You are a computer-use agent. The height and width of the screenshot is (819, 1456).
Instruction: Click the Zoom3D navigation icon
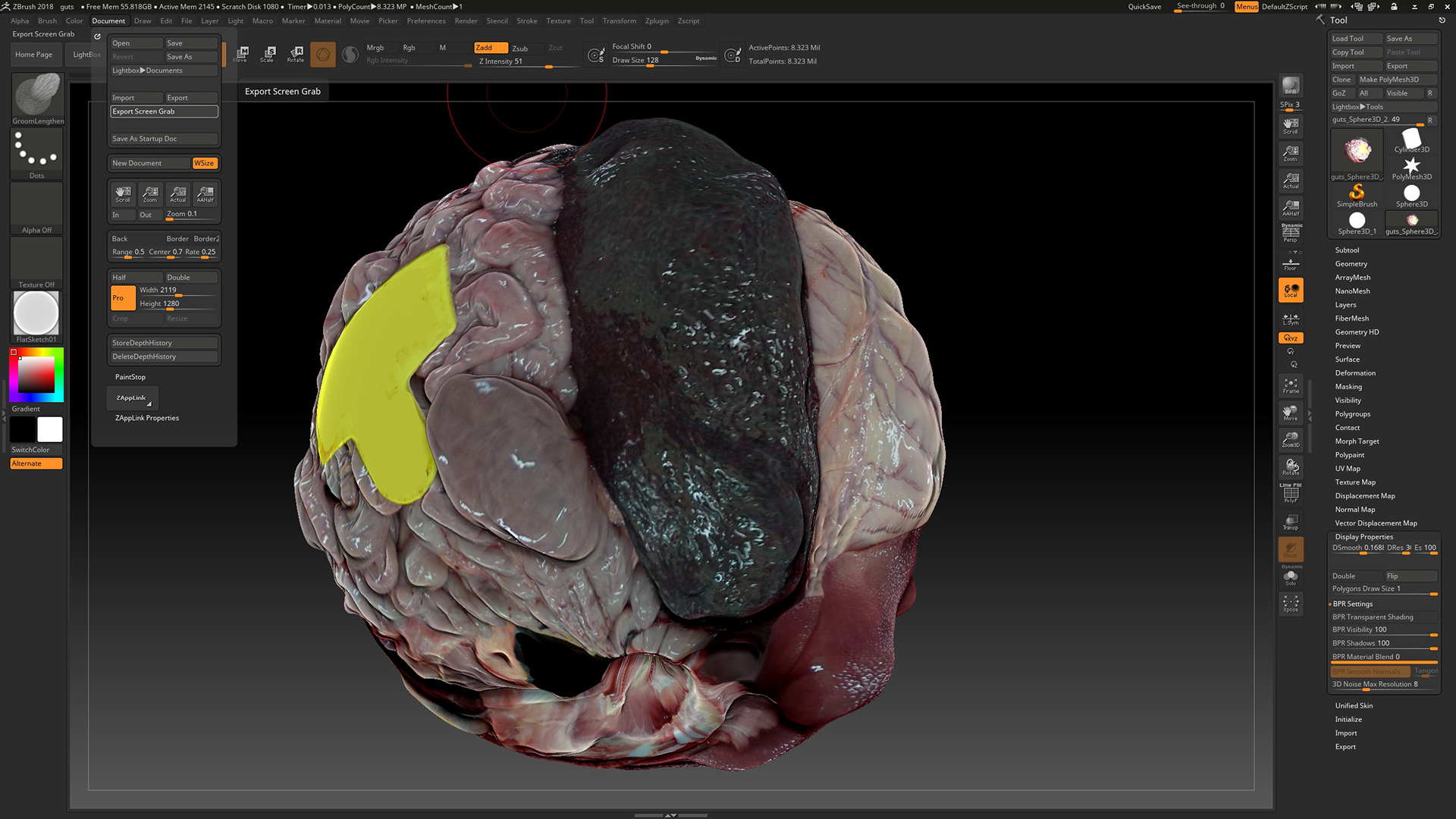(x=1291, y=440)
